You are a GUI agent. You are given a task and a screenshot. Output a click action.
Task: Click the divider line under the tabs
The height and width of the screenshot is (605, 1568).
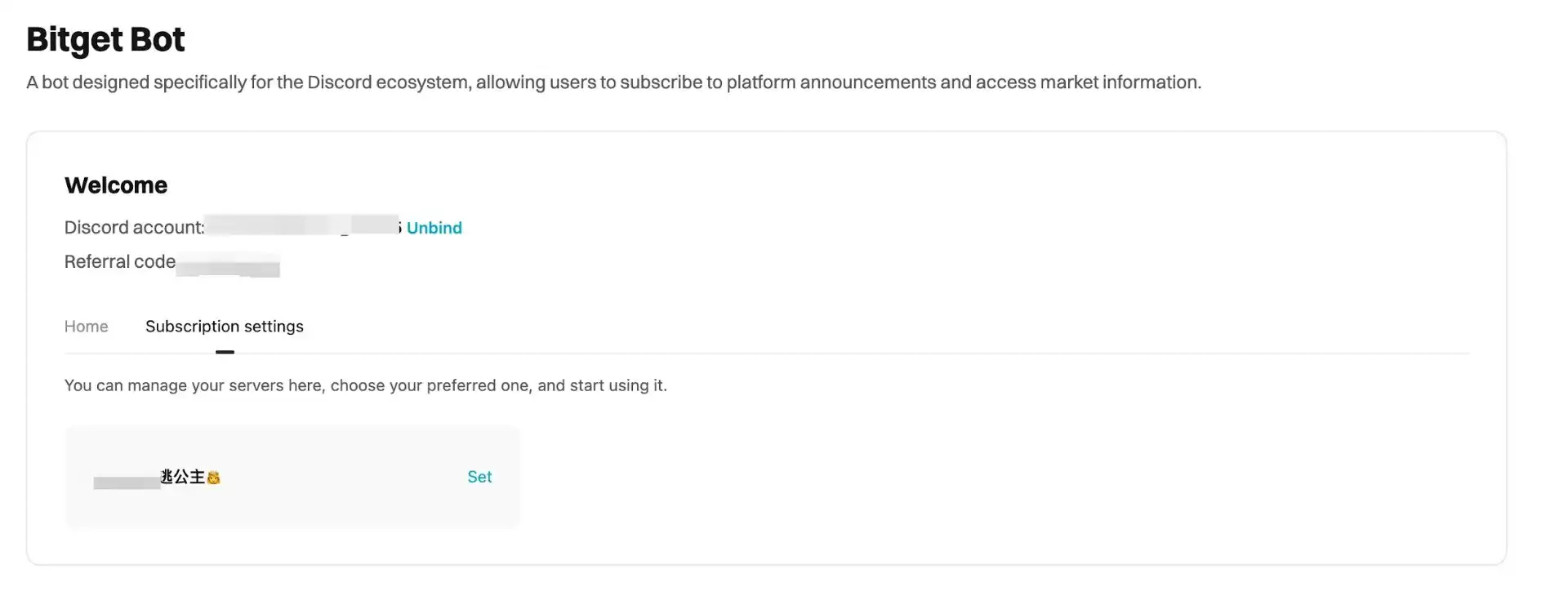817,354
